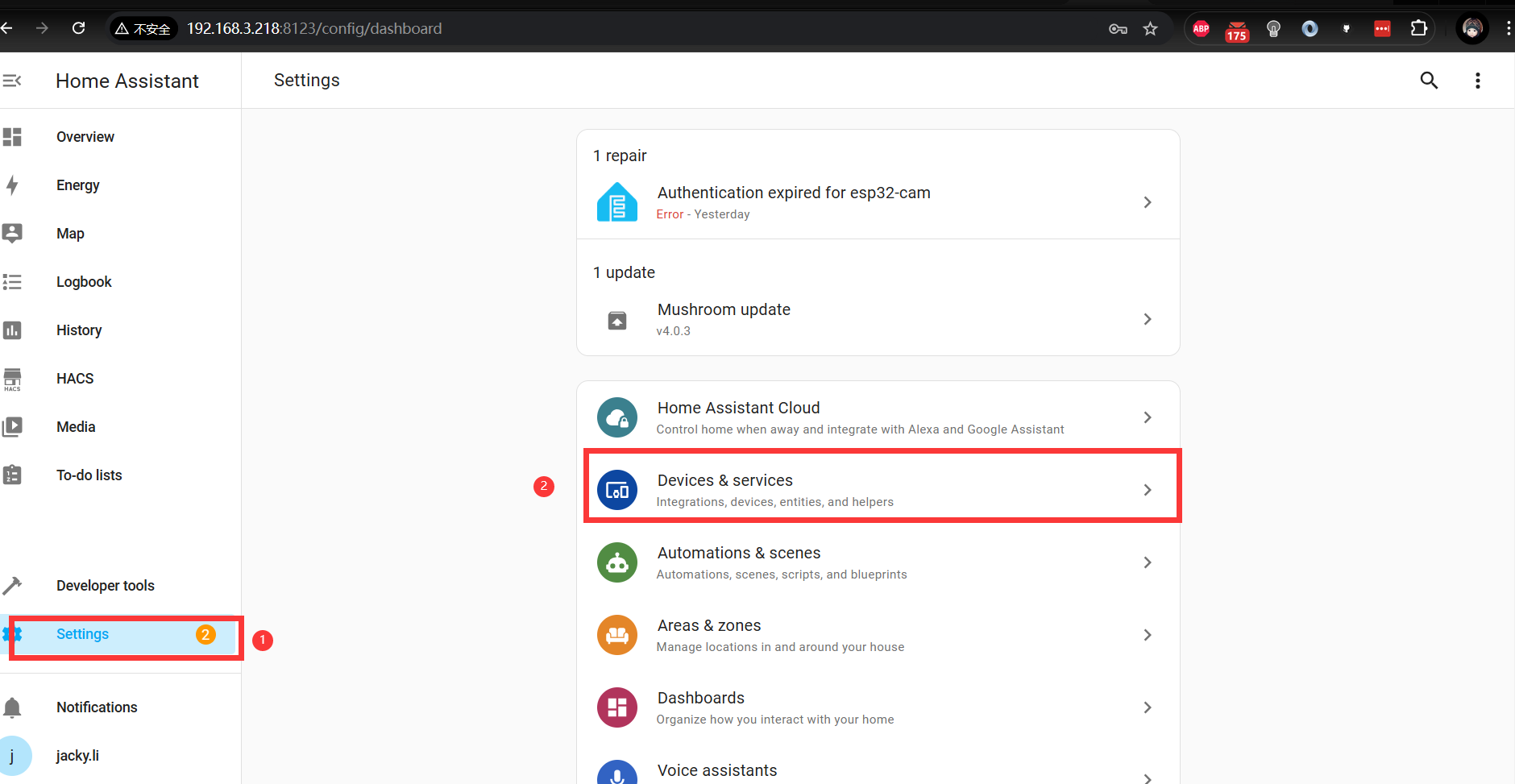The height and width of the screenshot is (784, 1515).
Task: Click the Logbook list icon
Action: tap(12, 282)
